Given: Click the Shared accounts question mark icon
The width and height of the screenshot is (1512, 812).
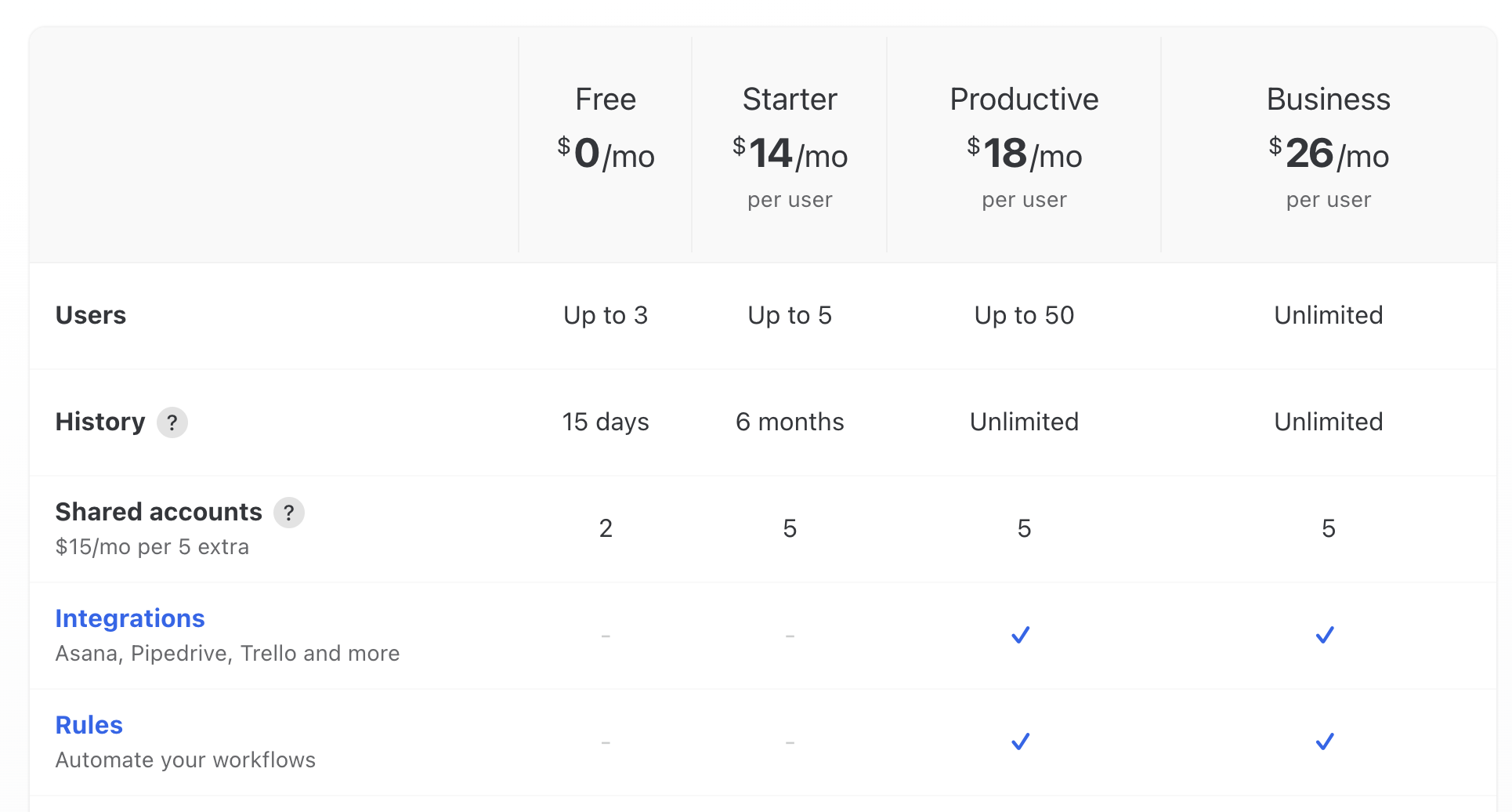Looking at the screenshot, I should coord(290,513).
